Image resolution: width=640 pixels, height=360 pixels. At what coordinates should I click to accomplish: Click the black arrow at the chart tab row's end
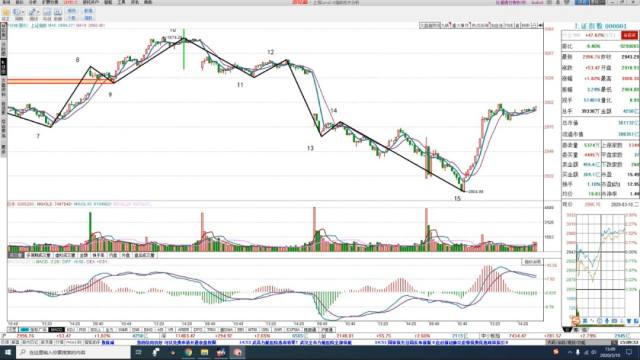(x=540, y=25)
